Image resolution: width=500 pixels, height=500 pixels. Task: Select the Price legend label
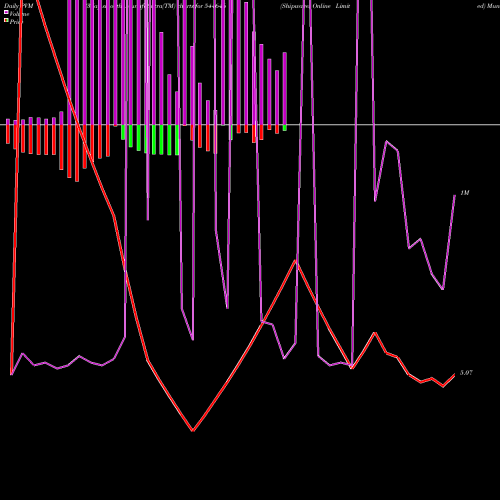click(x=16, y=22)
